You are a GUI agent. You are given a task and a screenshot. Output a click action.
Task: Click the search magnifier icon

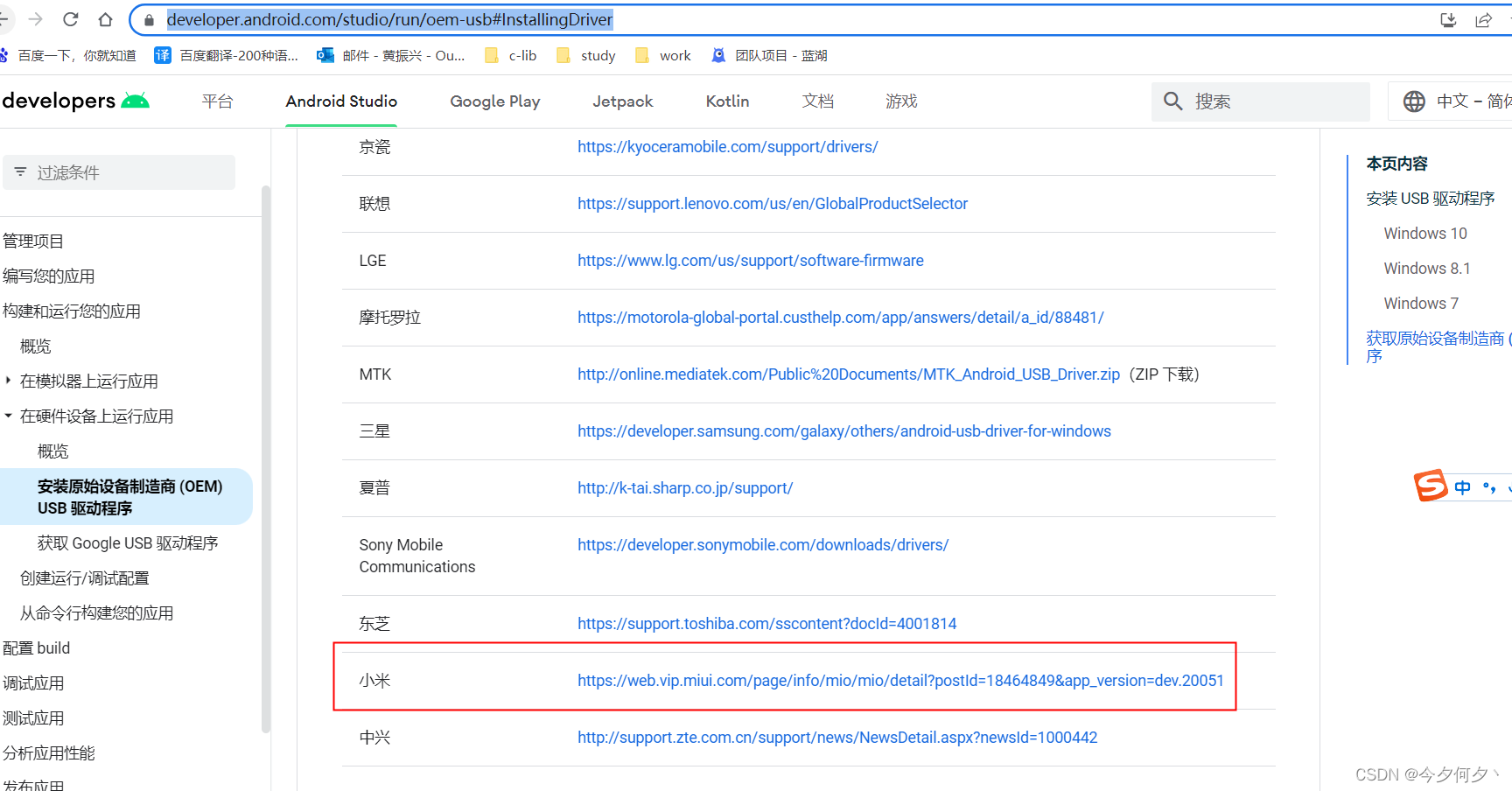(x=1173, y=101)
